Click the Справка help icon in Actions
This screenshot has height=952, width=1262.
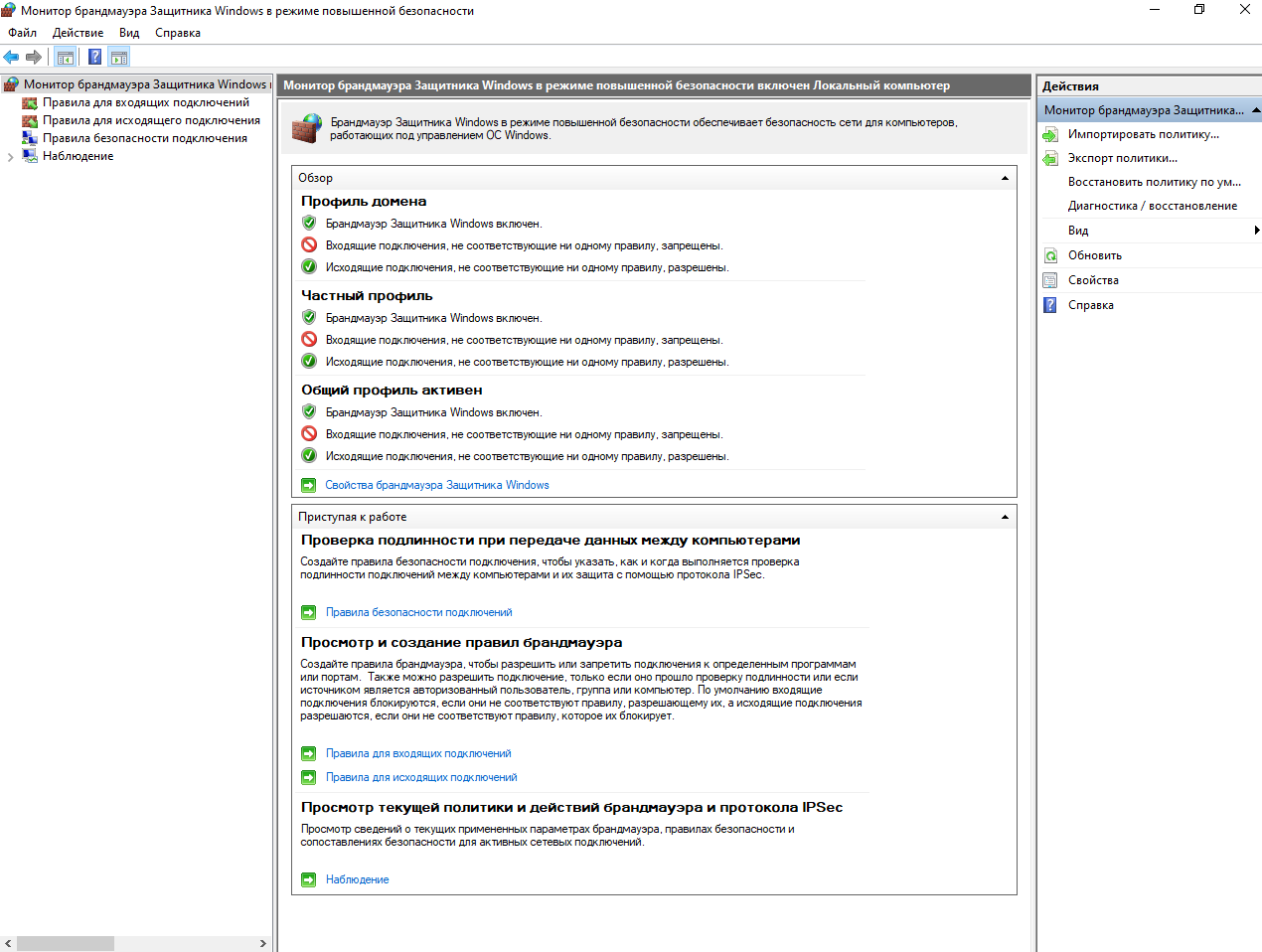[x=1050, y=305]
